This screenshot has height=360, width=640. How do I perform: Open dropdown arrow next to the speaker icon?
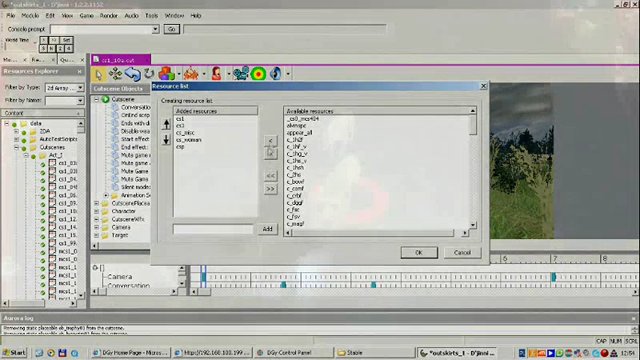tap(288, 74)
